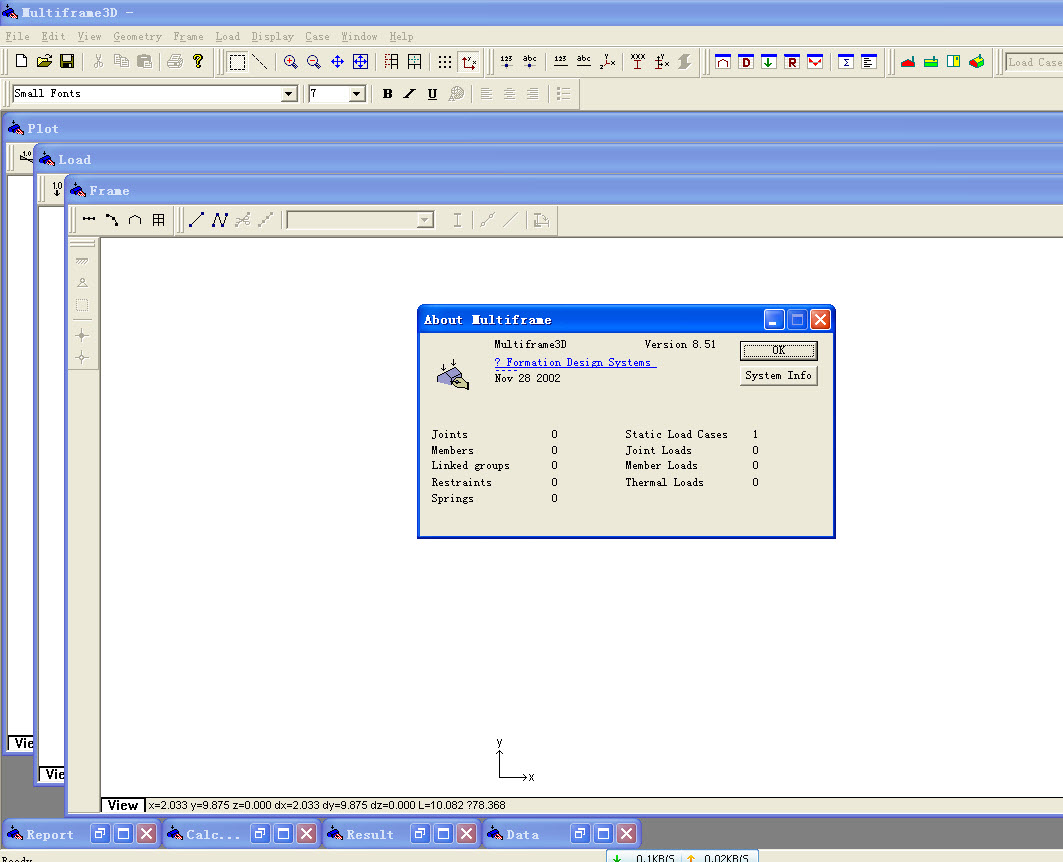The image size is (1063, 862).
Task: Open the font name dropdown showing Small Fonts
Action: [289, 94]
